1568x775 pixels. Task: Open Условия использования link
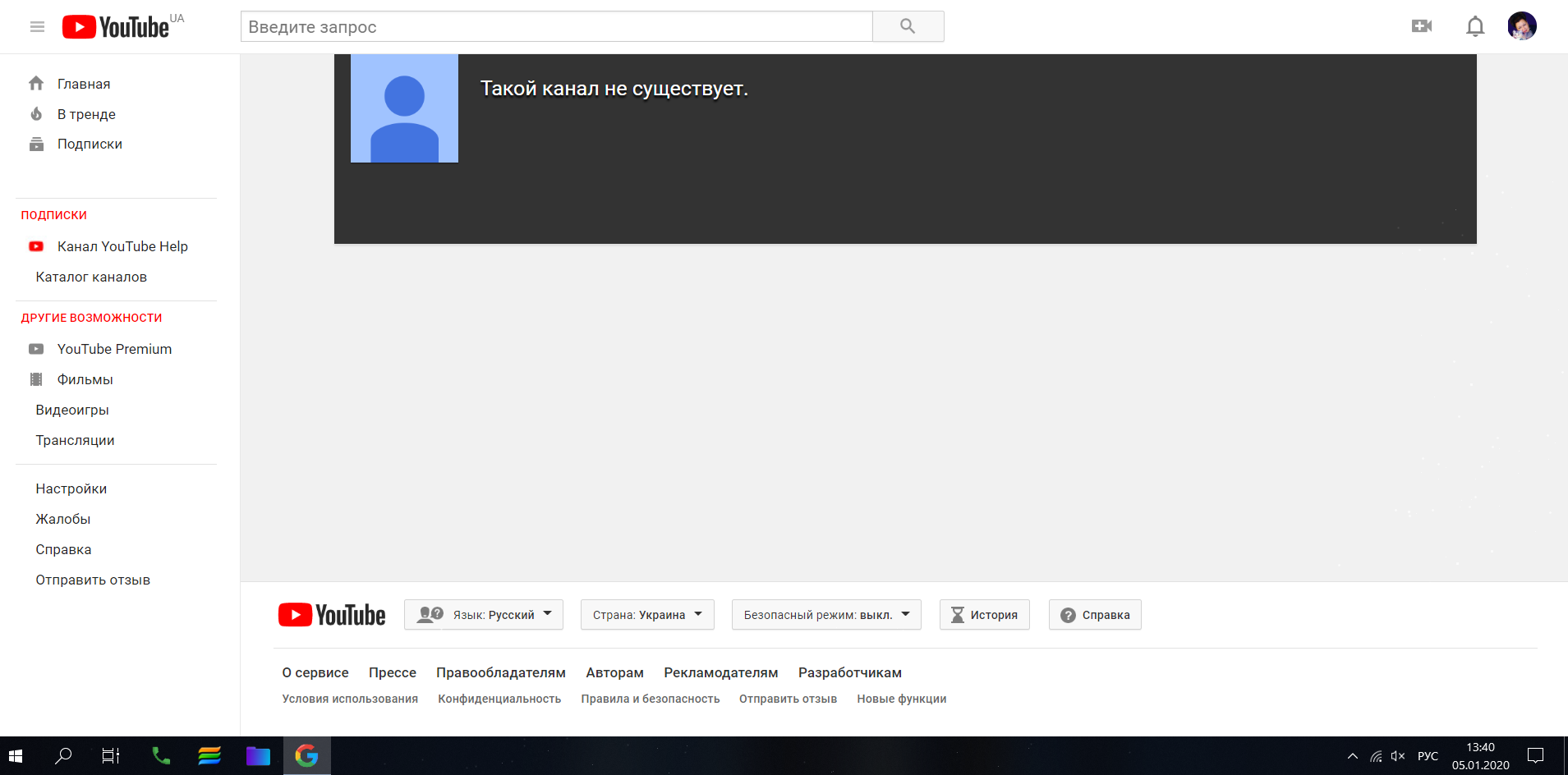tap(350, 699)
